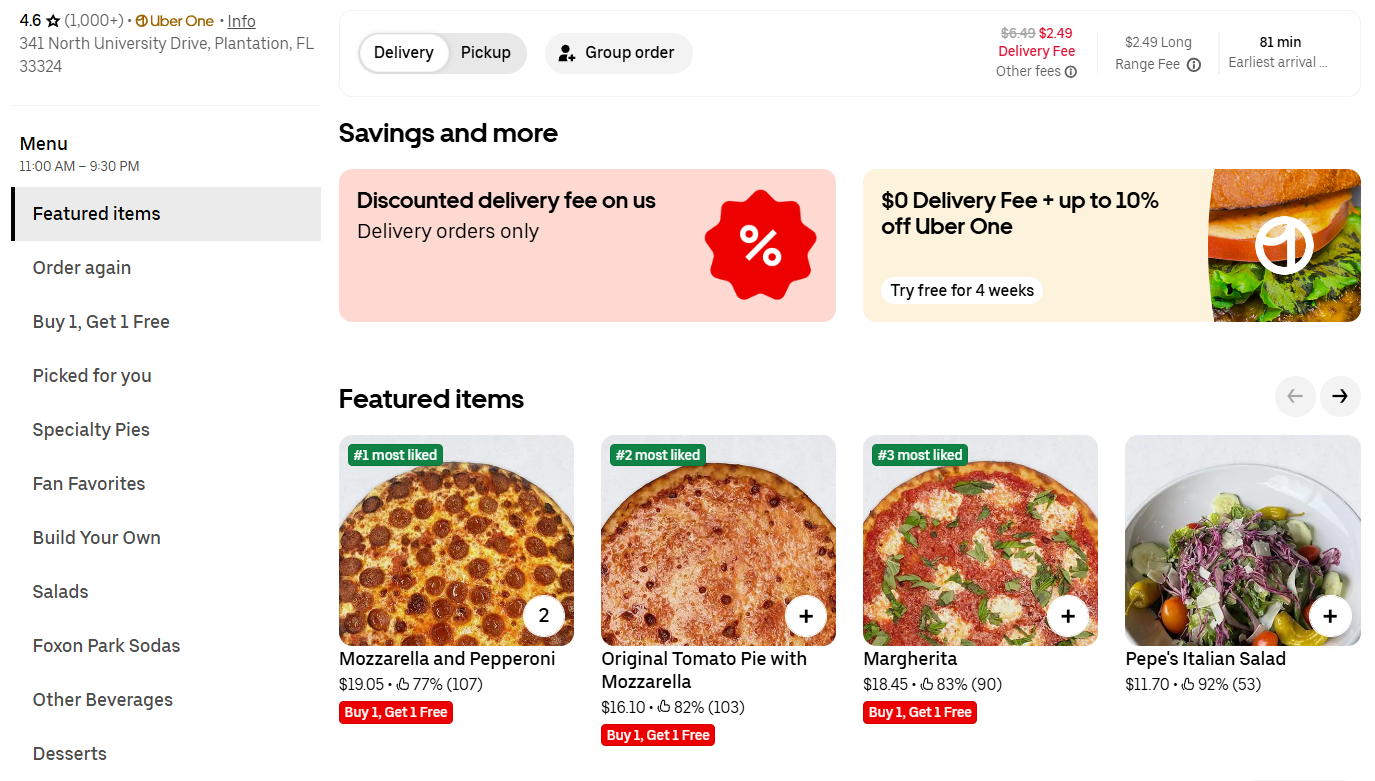
Task: Switch to Pickup mode
Action: pos(486,53)
